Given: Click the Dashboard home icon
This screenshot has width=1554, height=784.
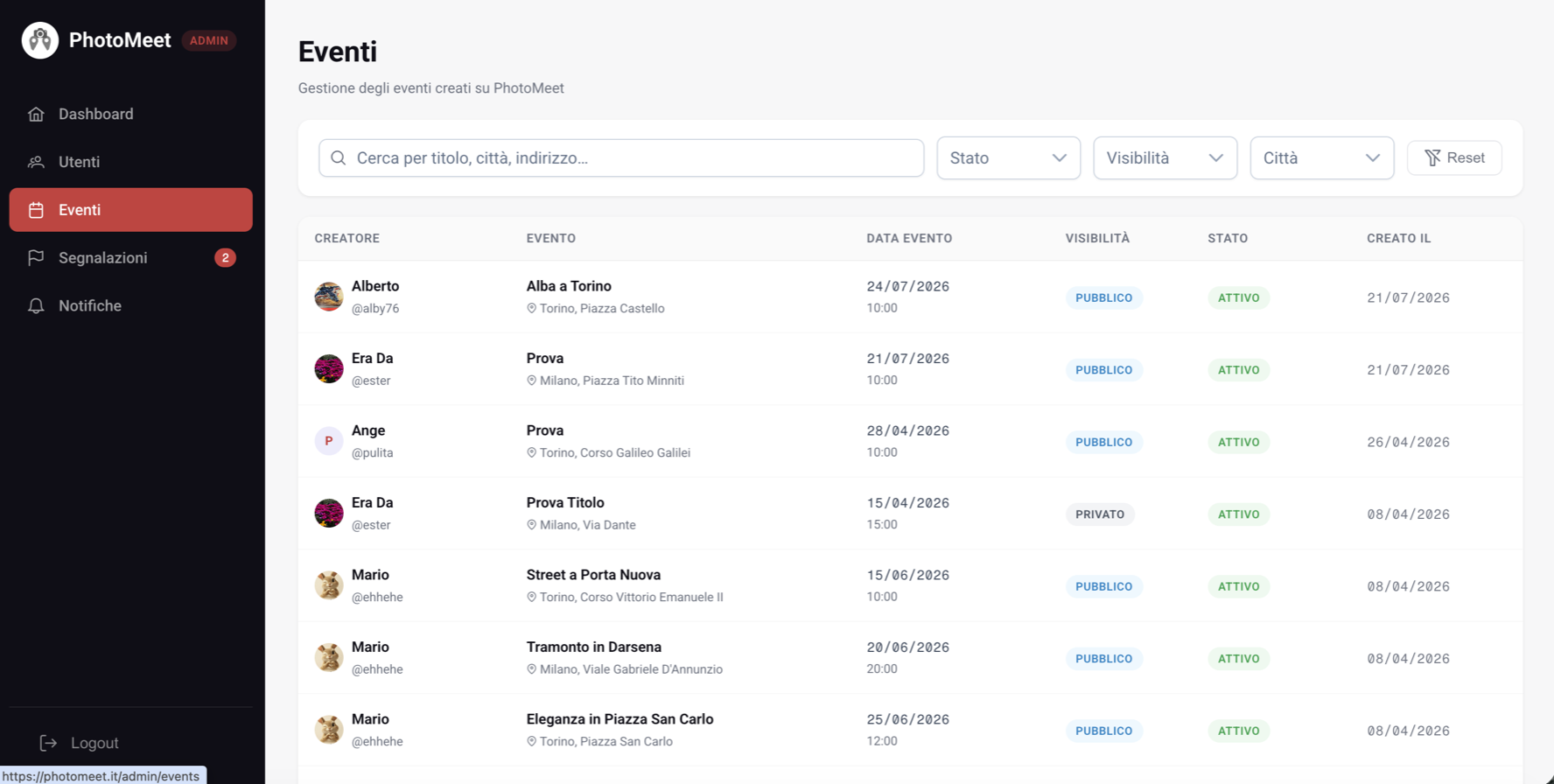Looking at the screenshot, I should 36,114.
